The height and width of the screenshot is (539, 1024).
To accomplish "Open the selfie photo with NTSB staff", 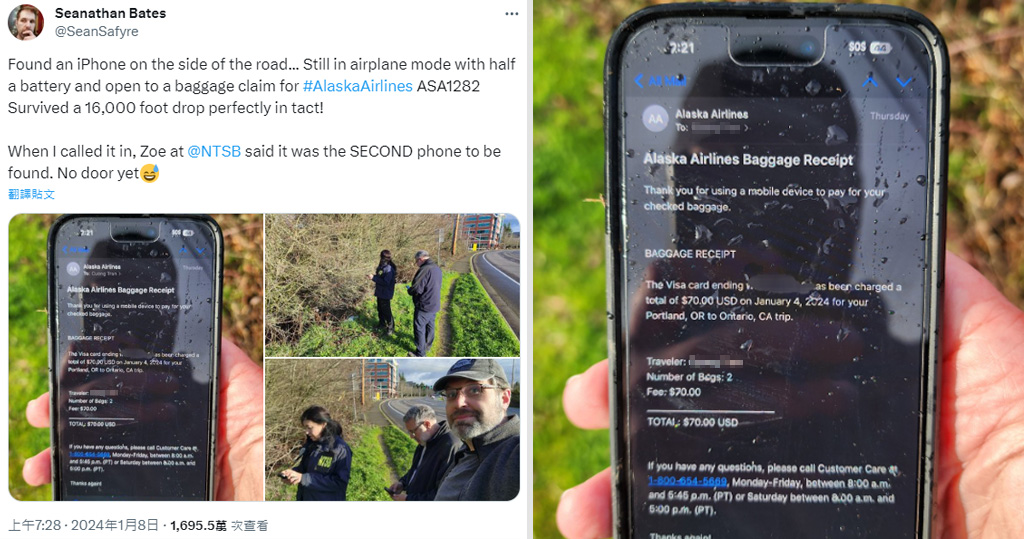I will 392,430.
